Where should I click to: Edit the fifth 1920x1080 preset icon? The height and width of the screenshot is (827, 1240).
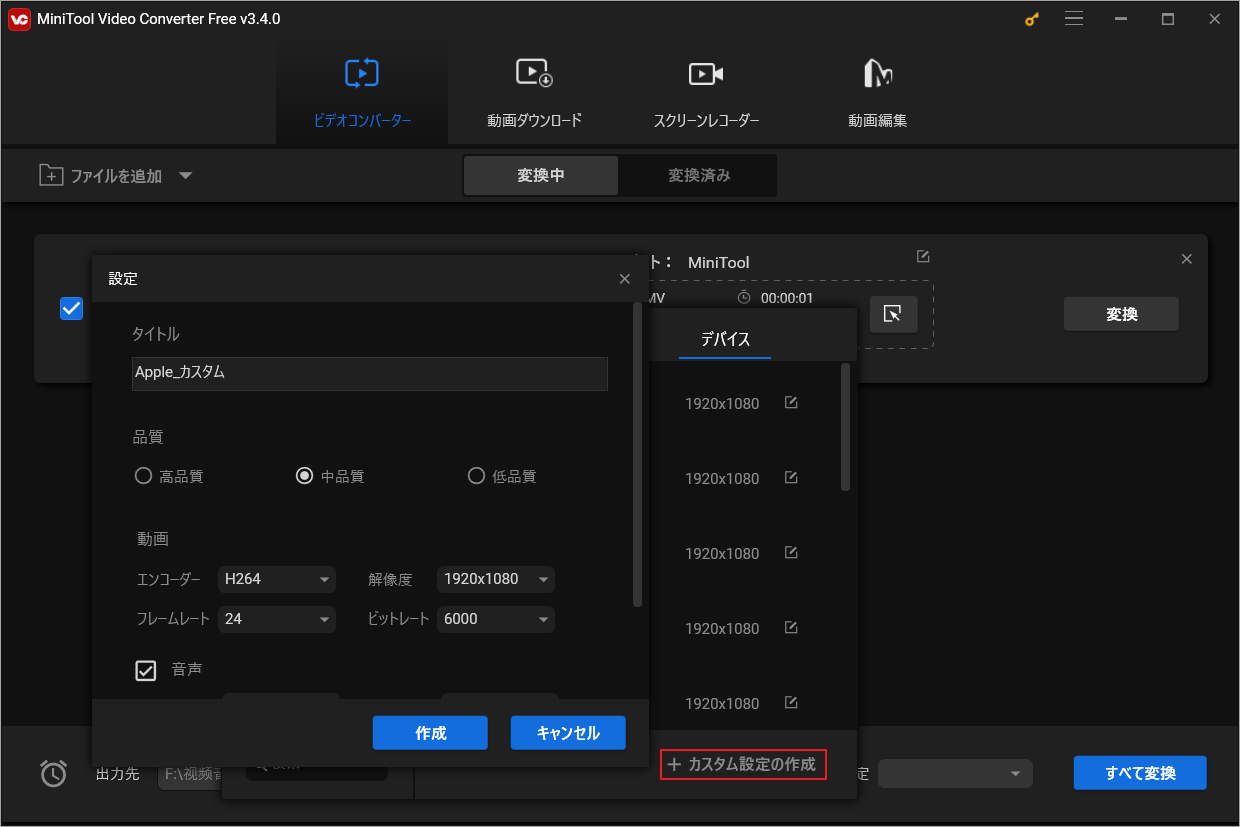[791, 703]
